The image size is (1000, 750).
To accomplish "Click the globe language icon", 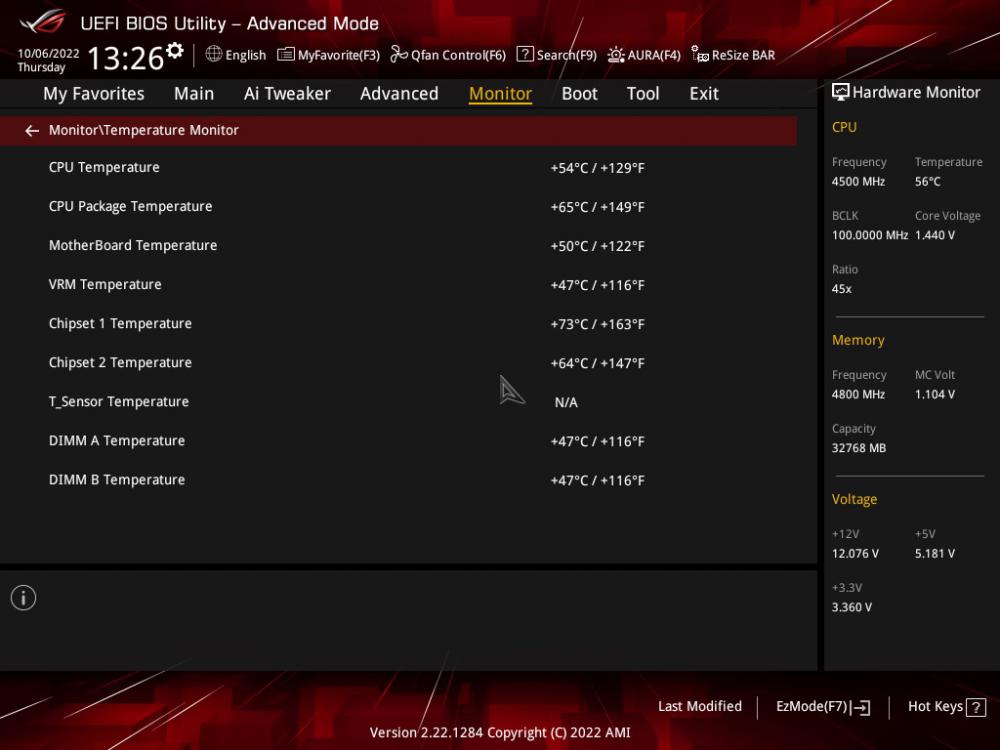I will click(x=214, y=54).
